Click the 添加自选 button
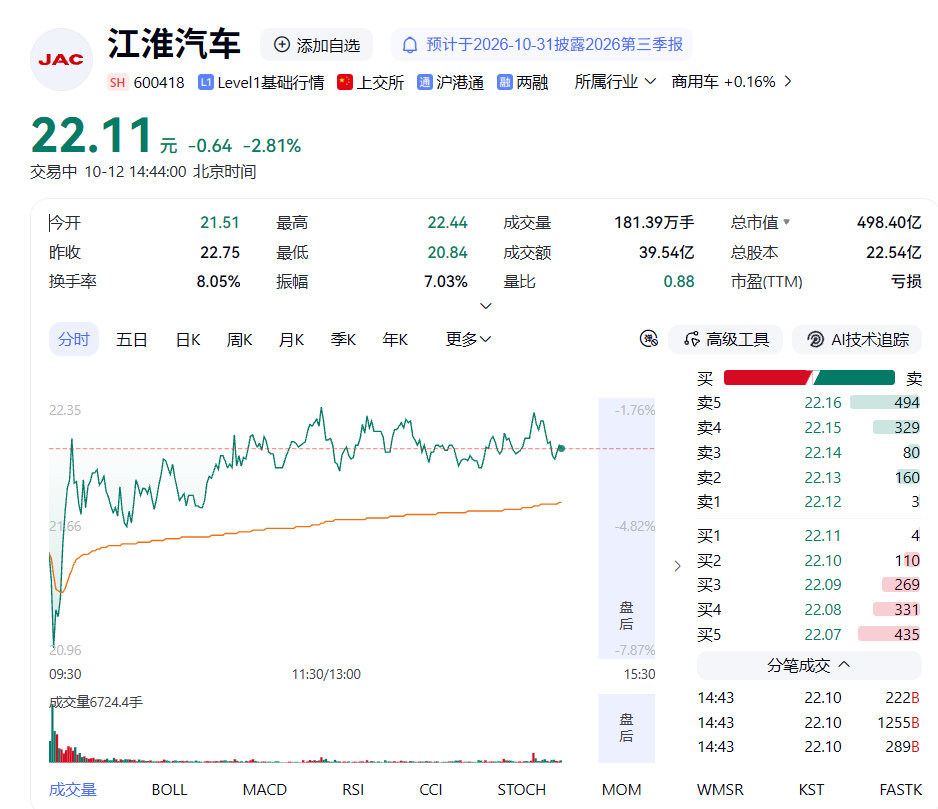938x809 pixels. pos(316,45)
